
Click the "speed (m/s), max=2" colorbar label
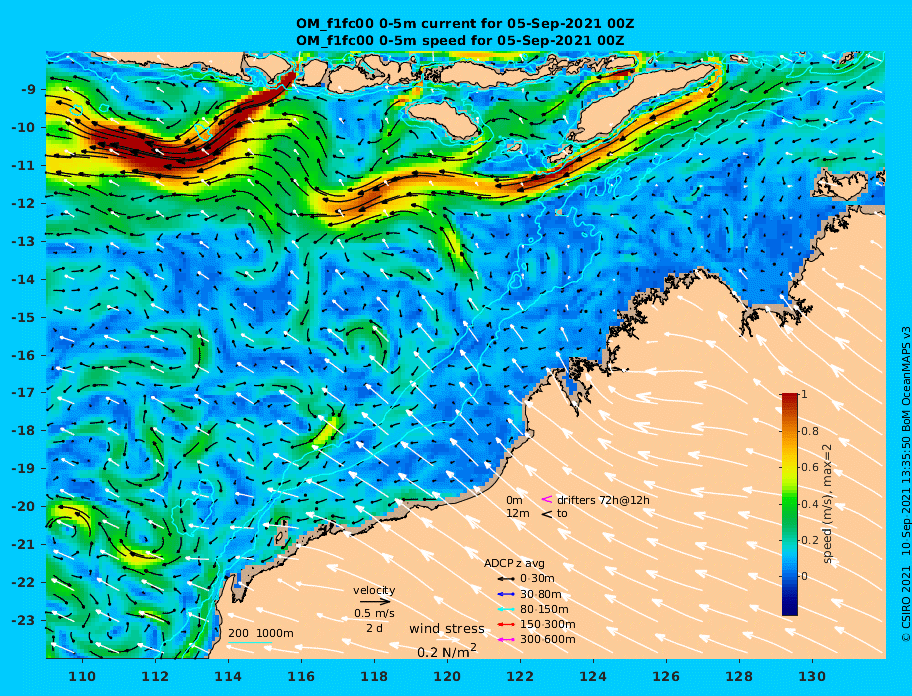(x=827, y=504)
